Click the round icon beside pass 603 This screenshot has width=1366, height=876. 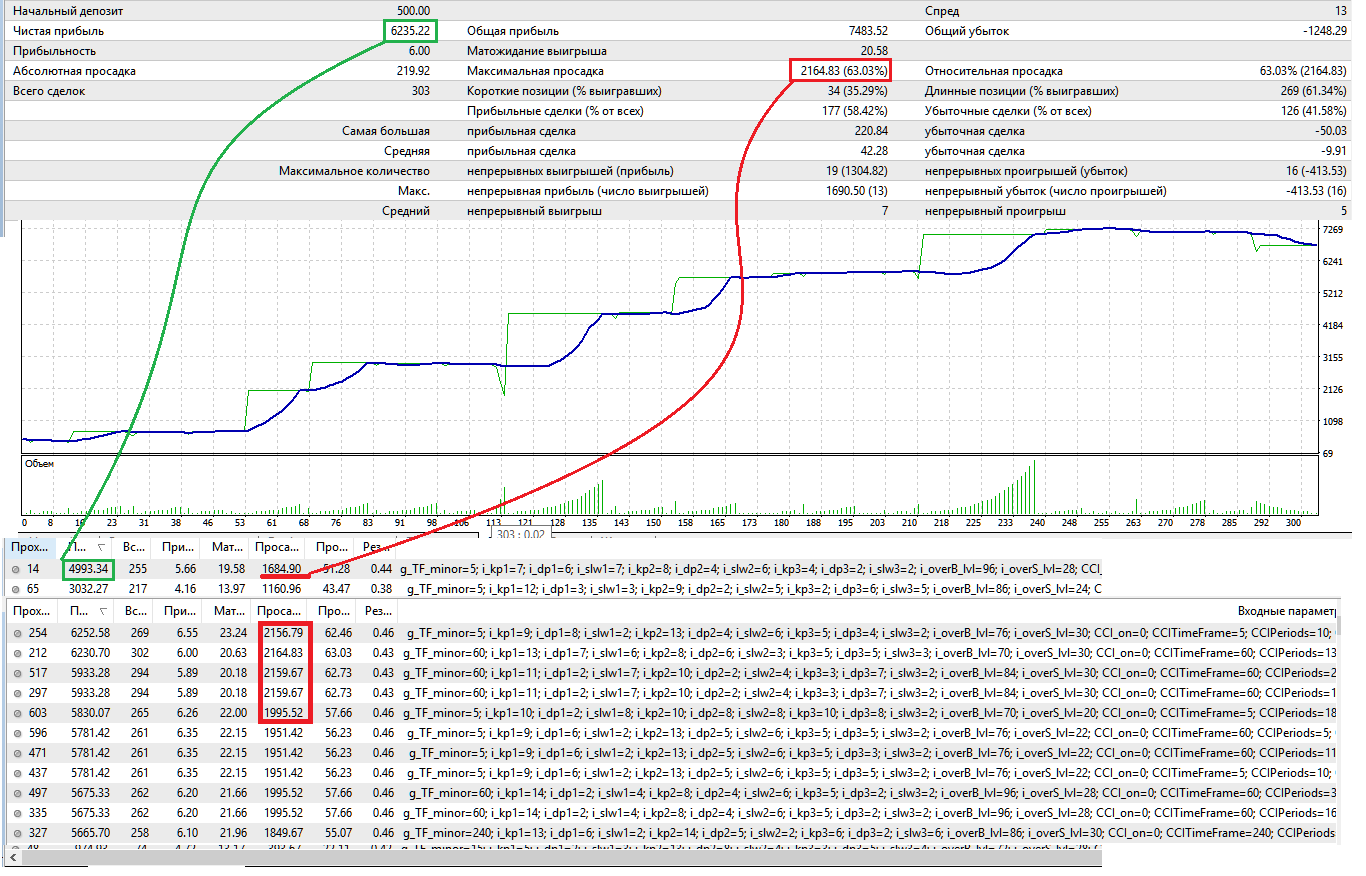click(x=15, y=712)
